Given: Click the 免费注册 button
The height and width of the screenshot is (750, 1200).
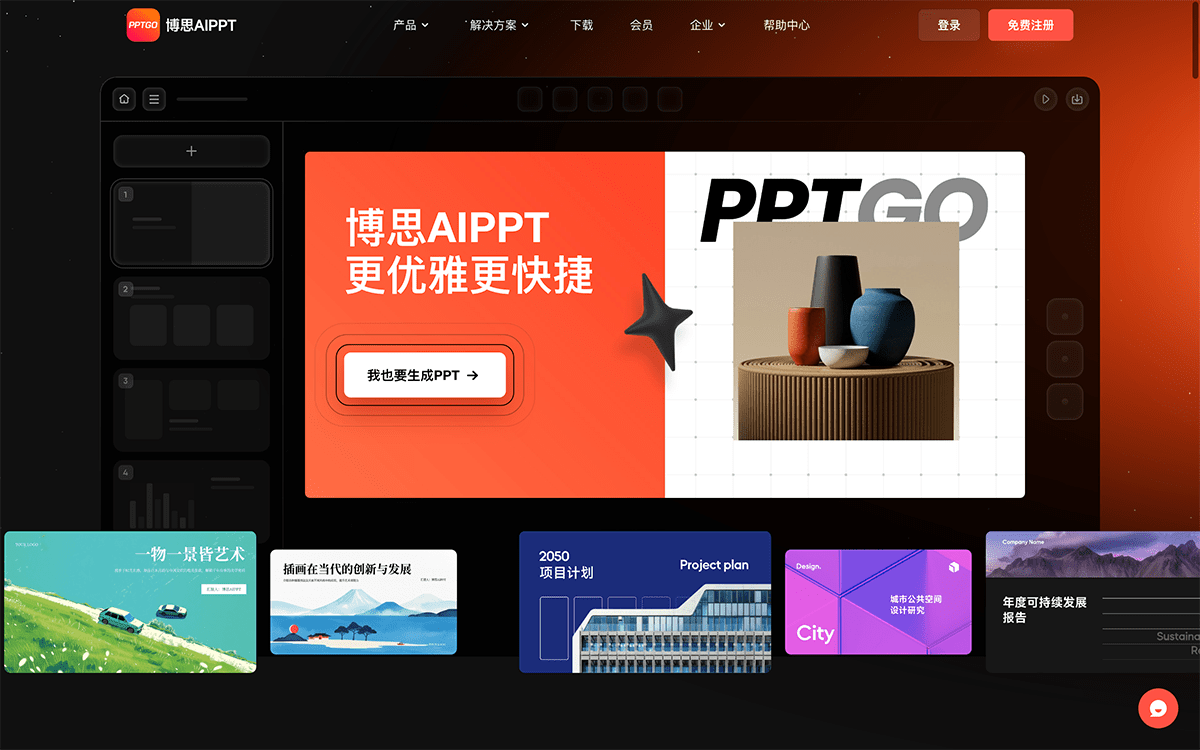Looking at the screenshot, I should pos(1030,25).
